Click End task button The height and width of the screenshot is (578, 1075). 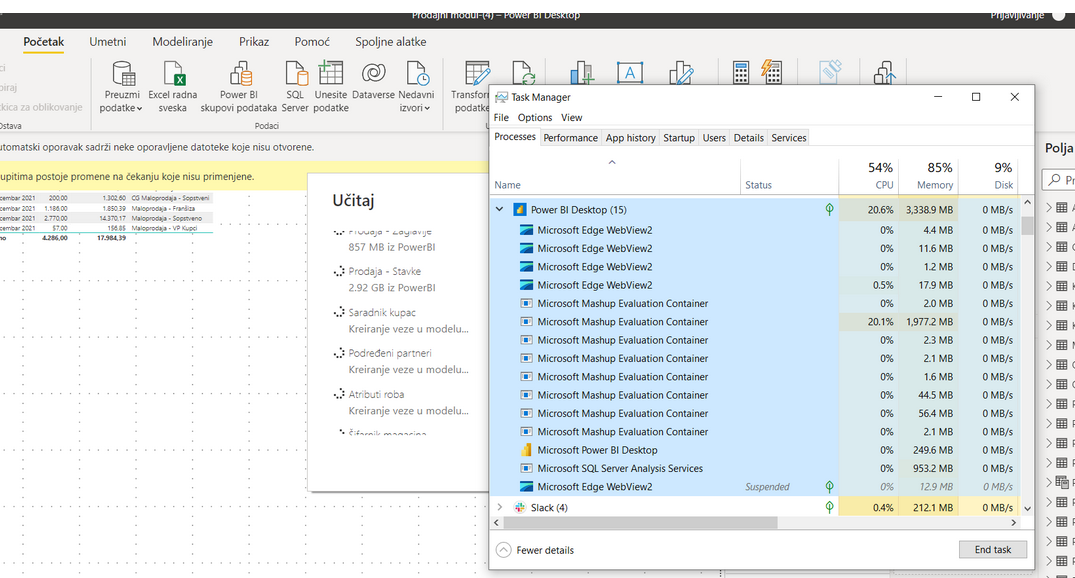pyautogui.click(x=993, y=550)
